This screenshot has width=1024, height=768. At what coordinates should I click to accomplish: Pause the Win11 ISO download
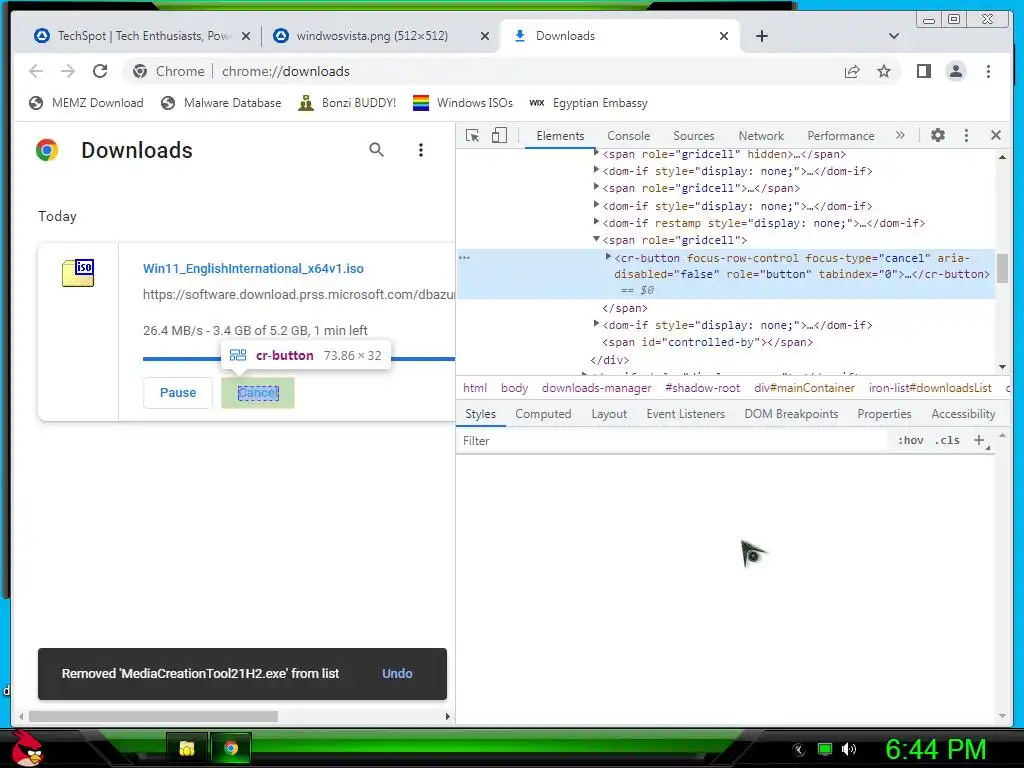point(178,392)
